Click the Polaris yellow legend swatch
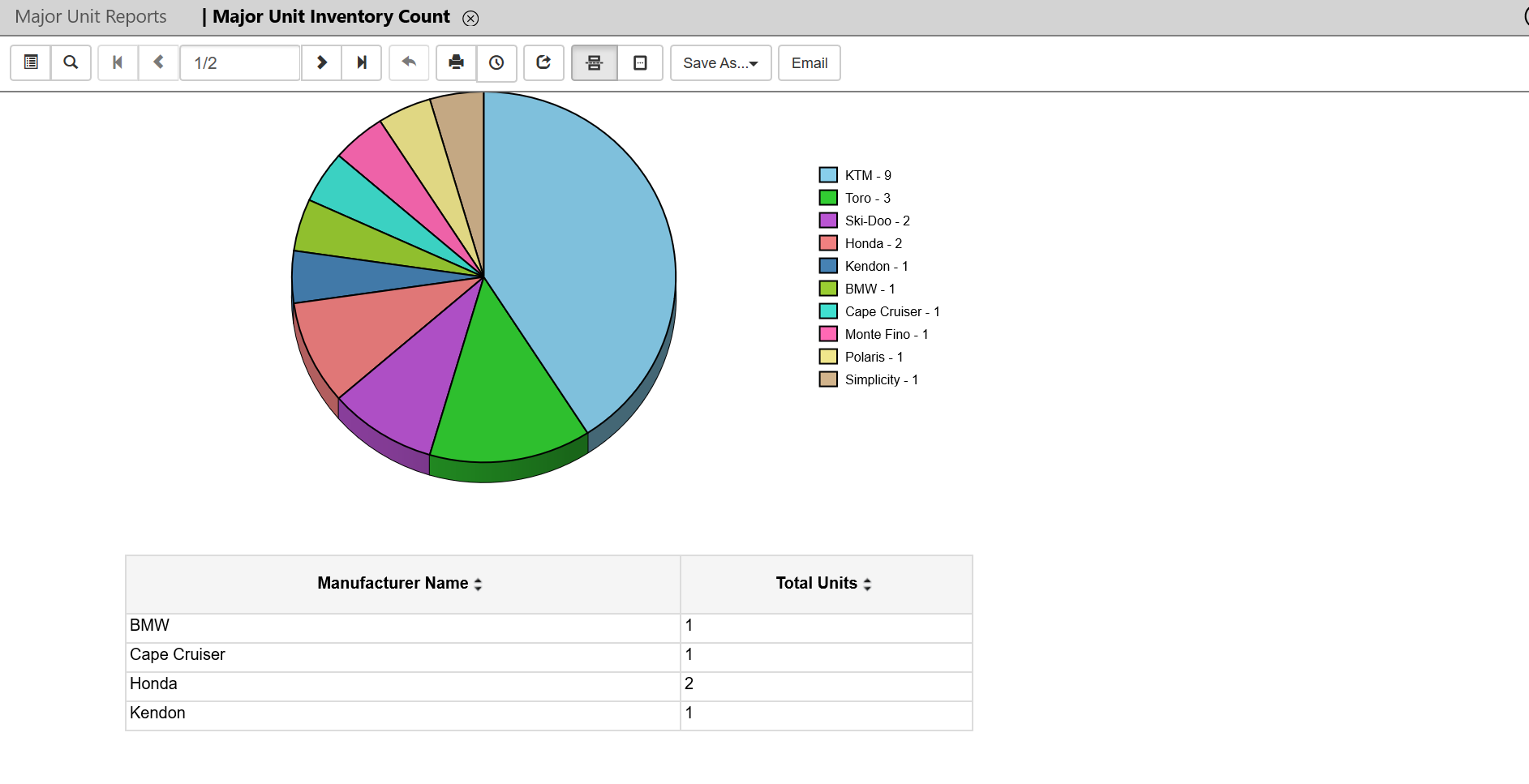 [x=828, y=356]
